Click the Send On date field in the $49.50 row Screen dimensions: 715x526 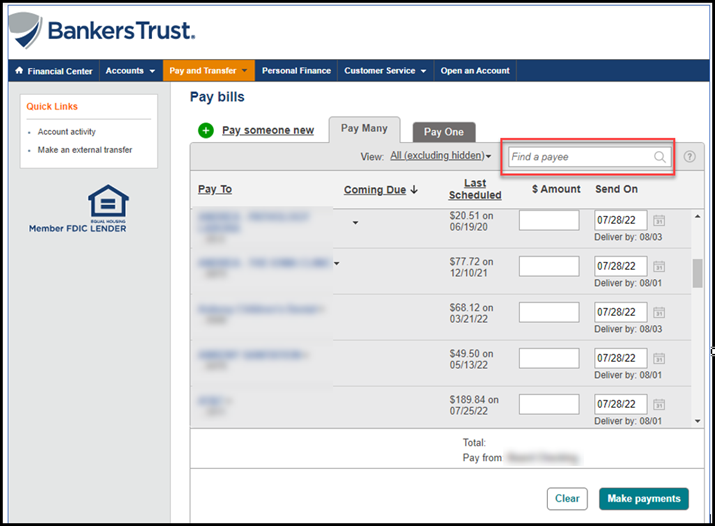tap(621, 358)
